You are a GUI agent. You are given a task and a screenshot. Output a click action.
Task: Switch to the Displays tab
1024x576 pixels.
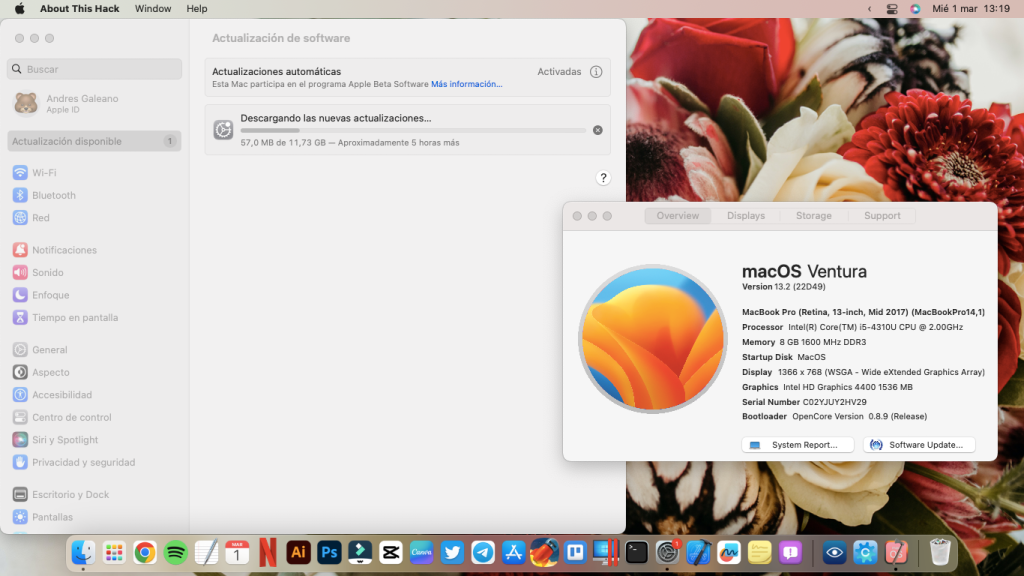pos(746,216)
